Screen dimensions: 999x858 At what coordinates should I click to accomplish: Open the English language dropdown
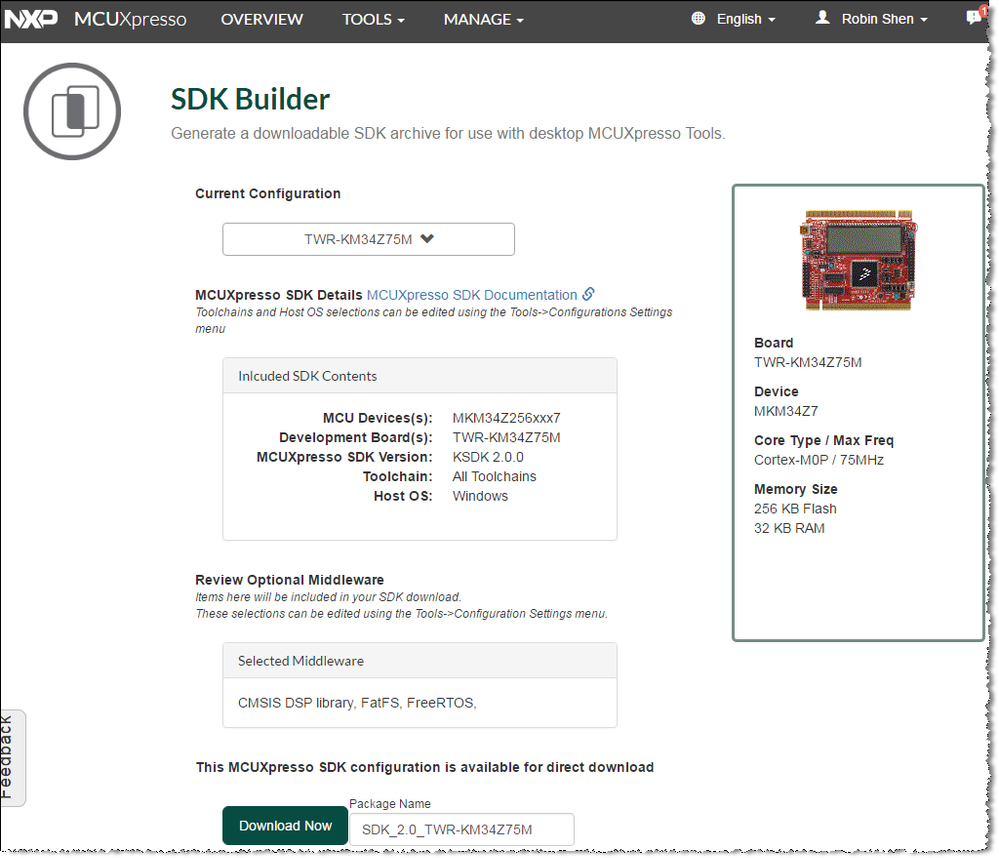pyautogui.click(x=746, y=19)
